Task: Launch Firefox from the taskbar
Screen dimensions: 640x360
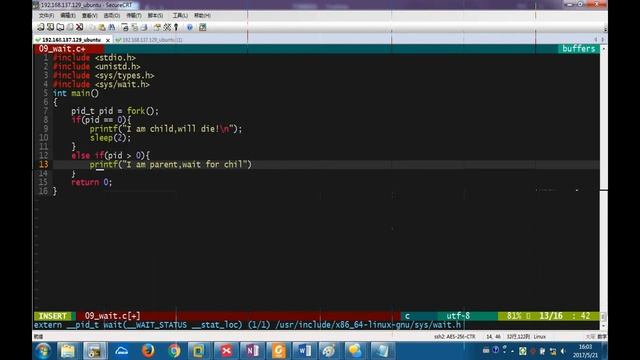Action: (x=148, y=351)
